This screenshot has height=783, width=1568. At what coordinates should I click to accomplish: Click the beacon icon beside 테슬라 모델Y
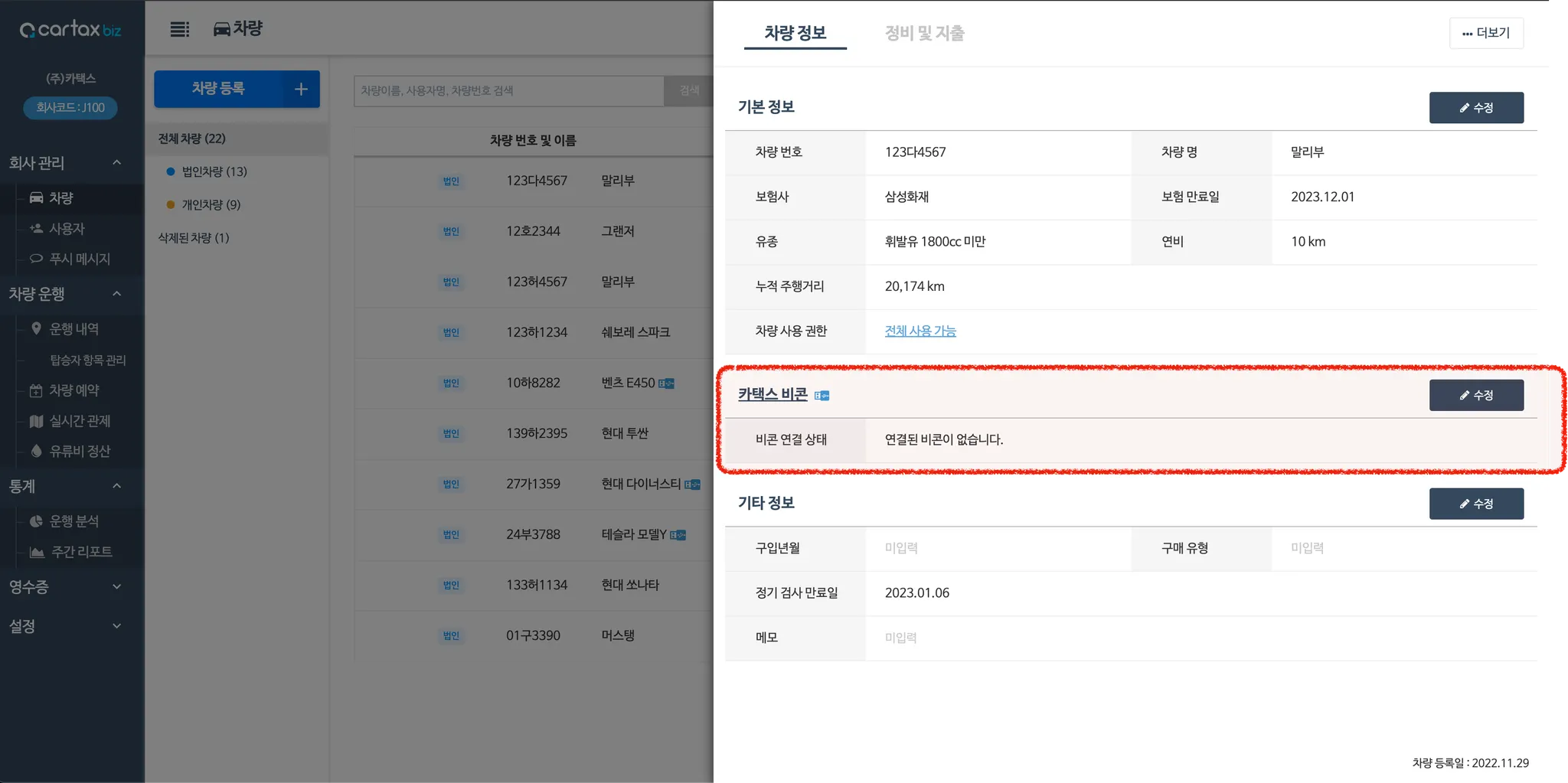click(678, 535)
